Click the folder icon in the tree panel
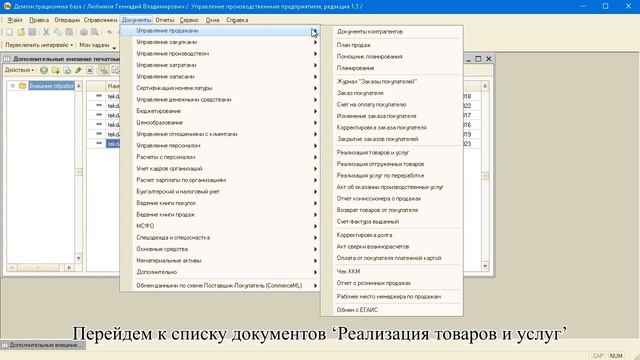Viewport: 640px width, 360px height. [22, 86]
